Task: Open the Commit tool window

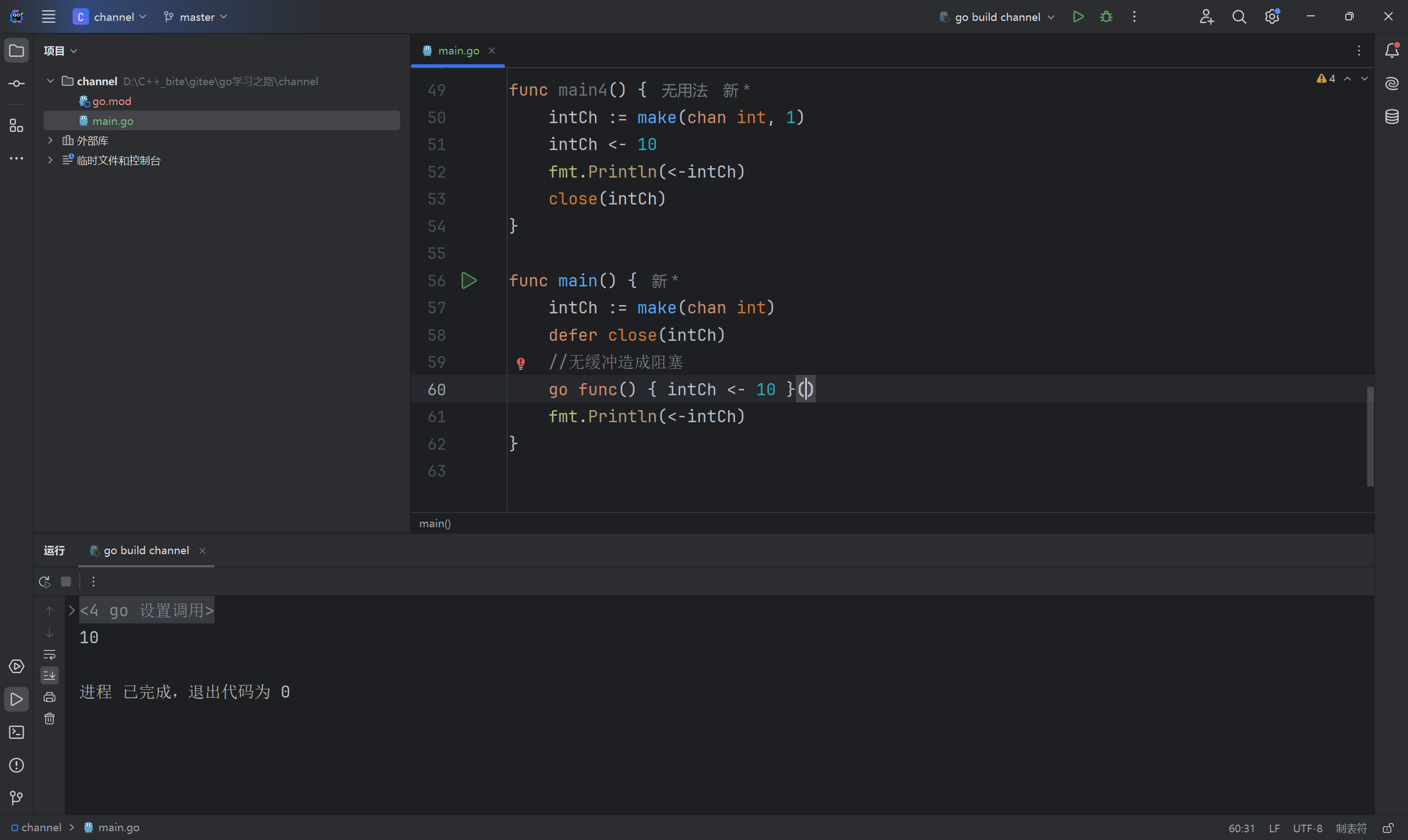Action: 16,84
